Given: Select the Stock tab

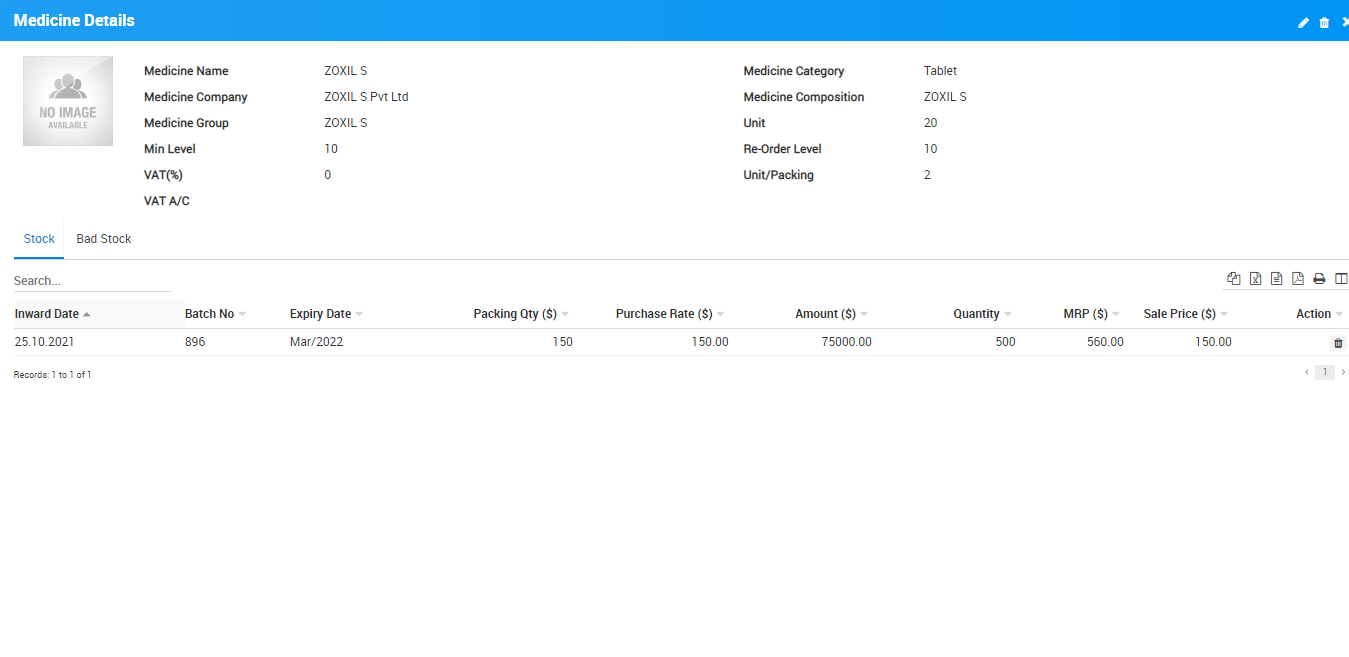Looking at the screenshot, I should (39, 239).
